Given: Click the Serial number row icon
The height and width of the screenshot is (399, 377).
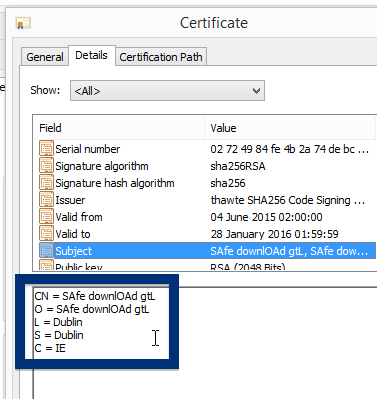Looking at the screenshot, I should point(46,149).
